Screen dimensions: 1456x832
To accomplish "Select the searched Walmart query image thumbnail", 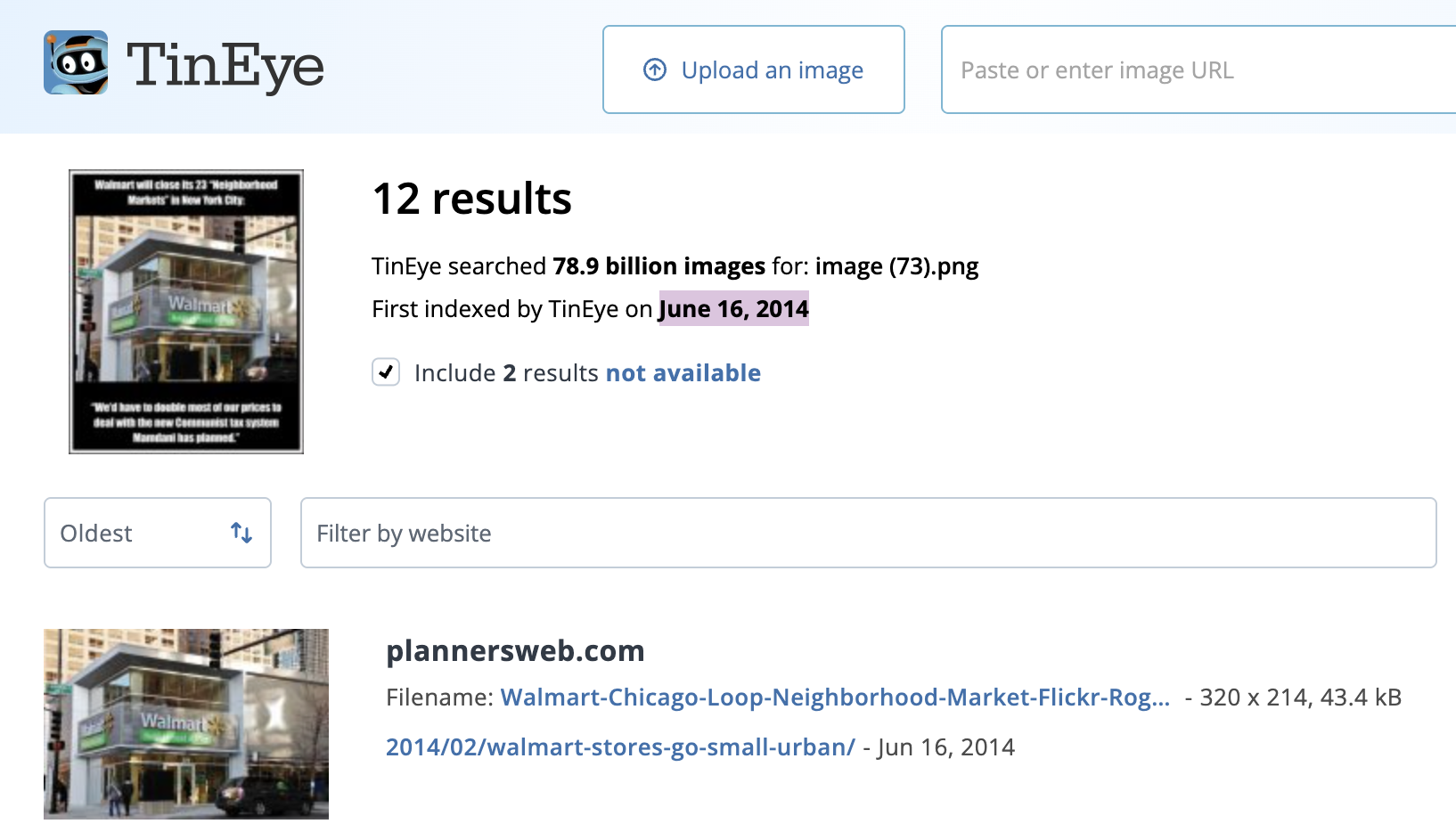I will pos(186,312).
